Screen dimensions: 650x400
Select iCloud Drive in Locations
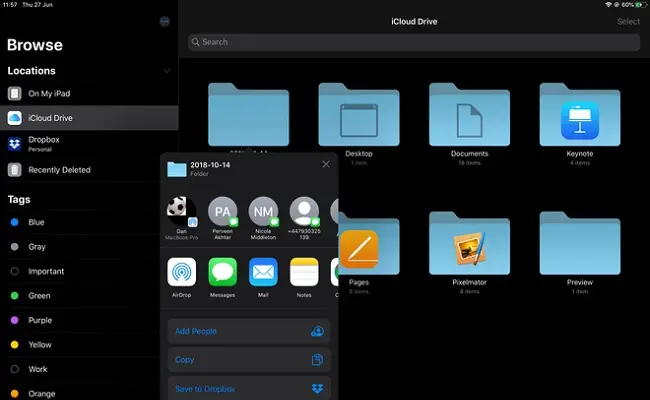[x=49, y=118]
